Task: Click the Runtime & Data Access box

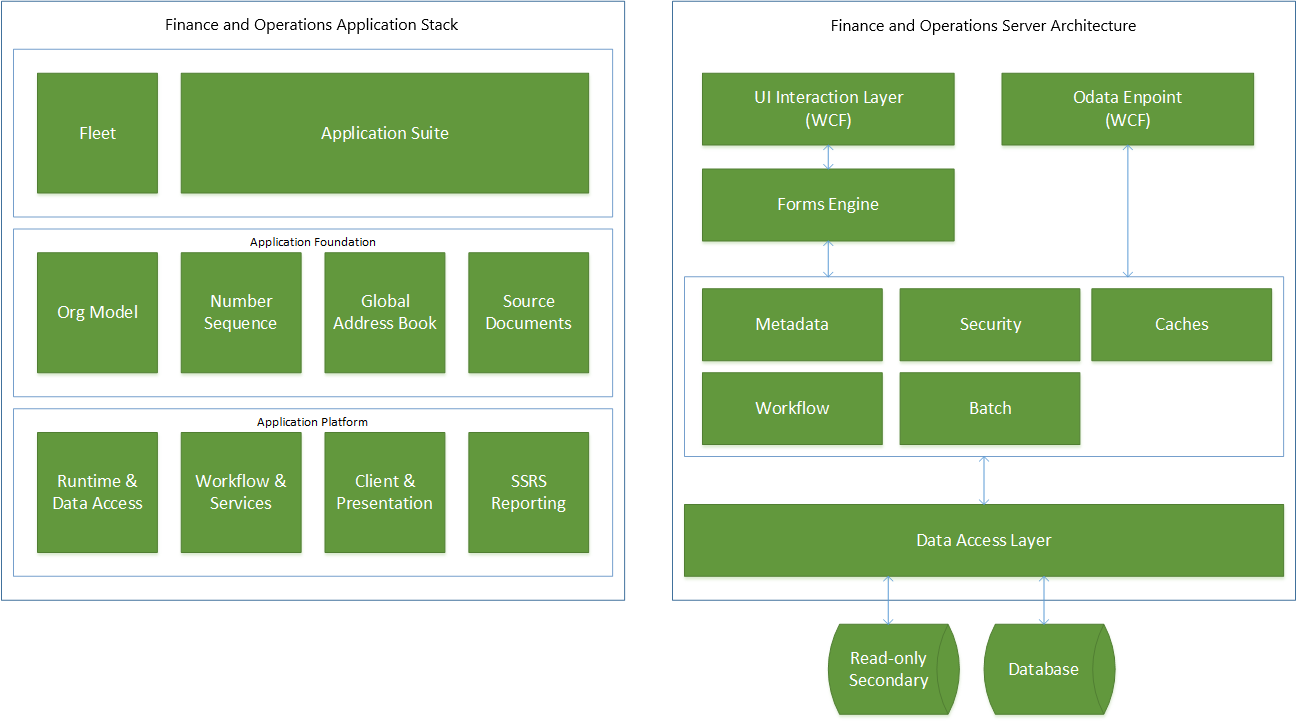Action: 97,492
